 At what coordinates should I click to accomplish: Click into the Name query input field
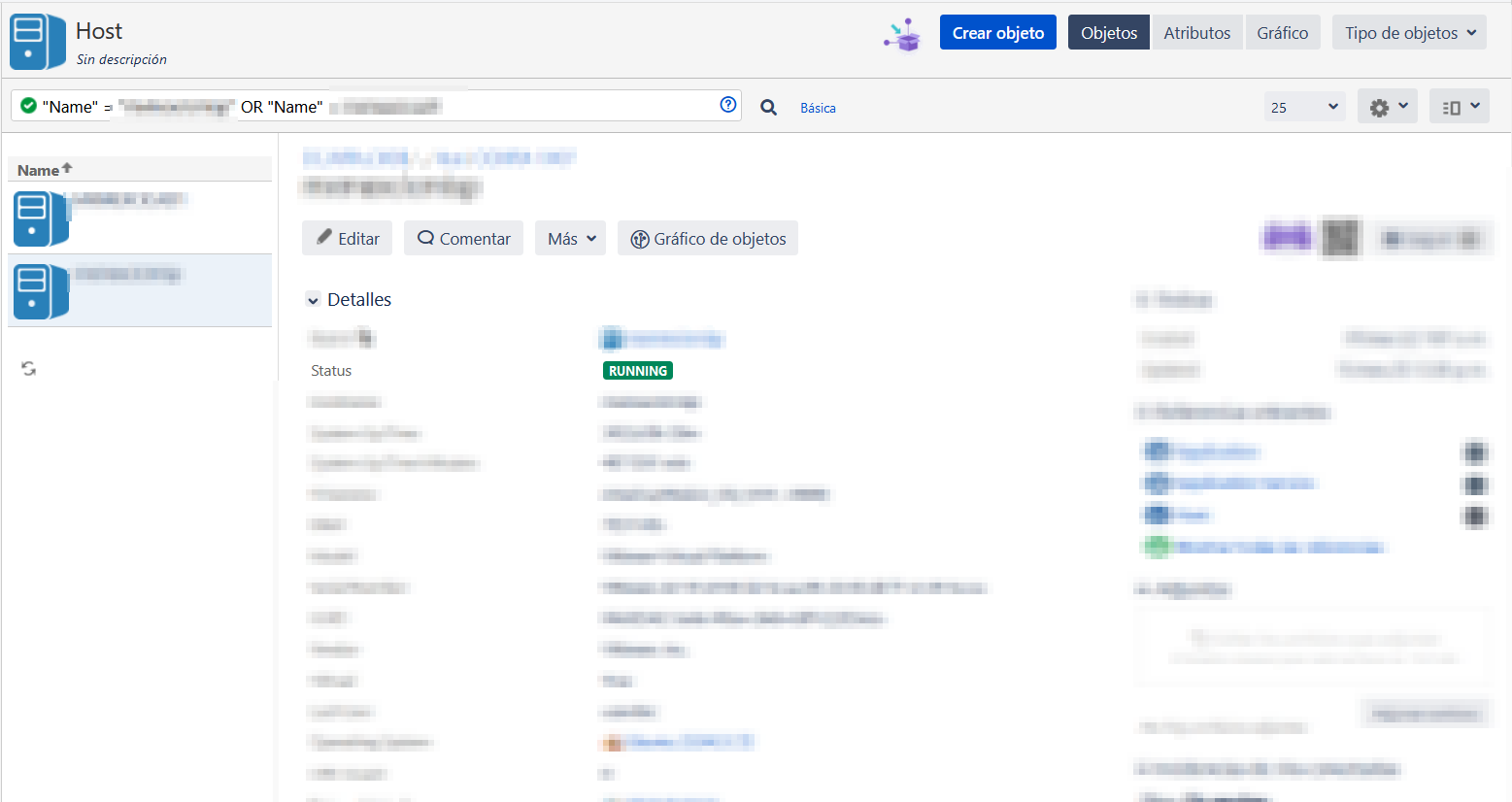(376, 106)
